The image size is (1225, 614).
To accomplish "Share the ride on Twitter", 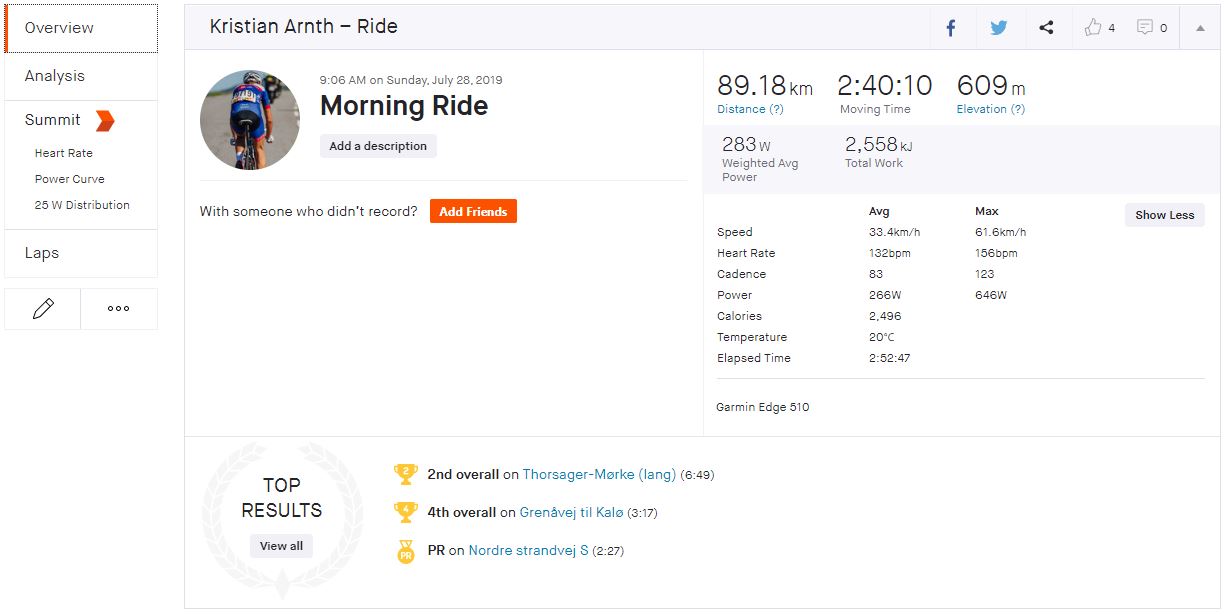I will pyautogui.click(x=998, y=28).
